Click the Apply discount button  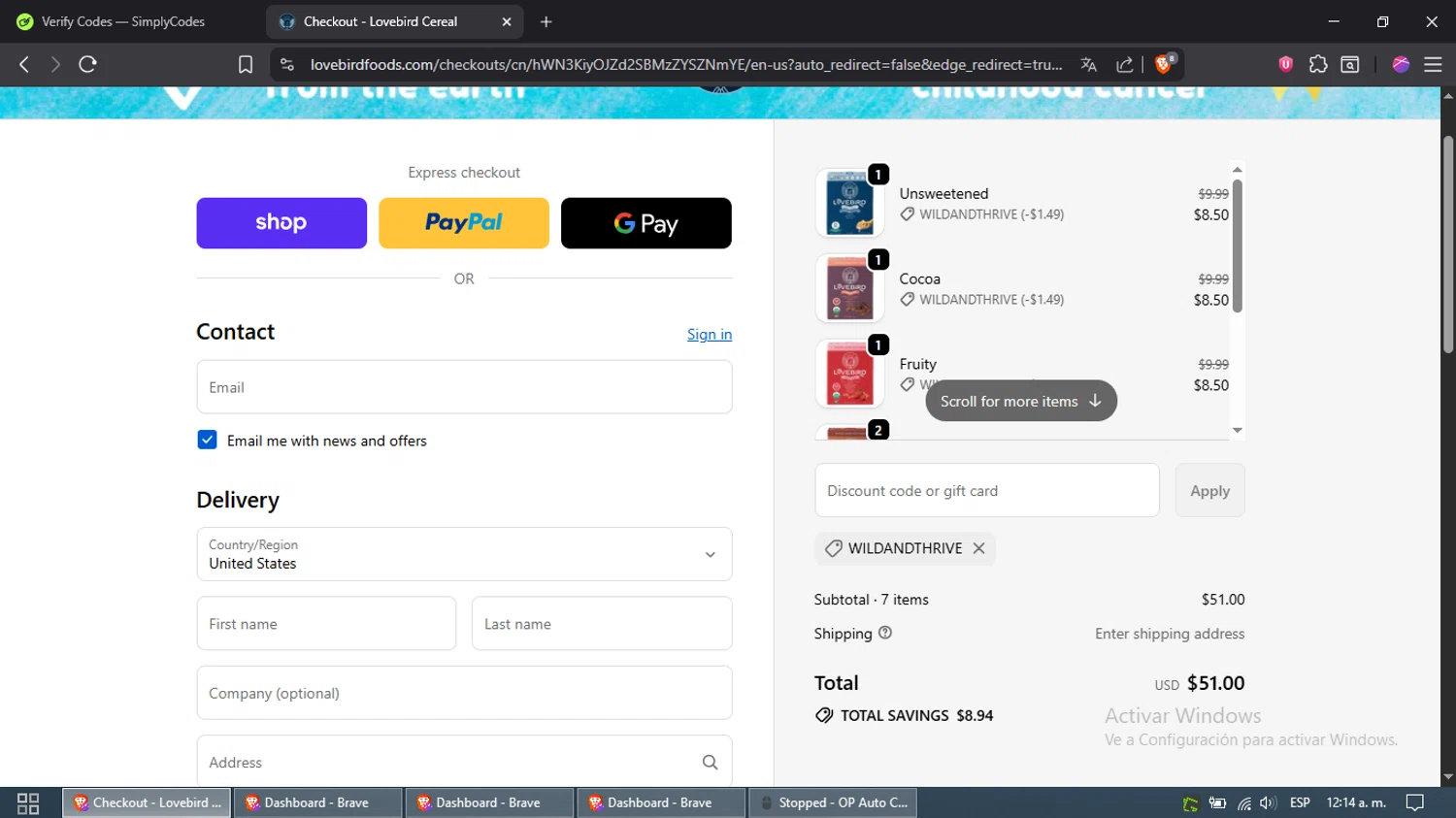point(1209,490)
